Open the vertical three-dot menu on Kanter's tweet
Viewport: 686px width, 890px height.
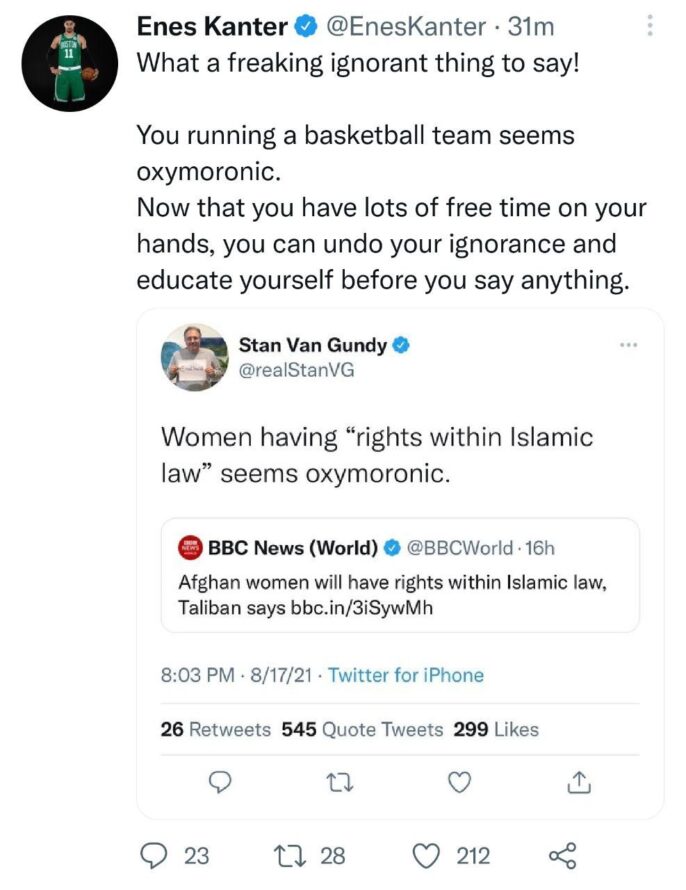(x=651, y=27)
